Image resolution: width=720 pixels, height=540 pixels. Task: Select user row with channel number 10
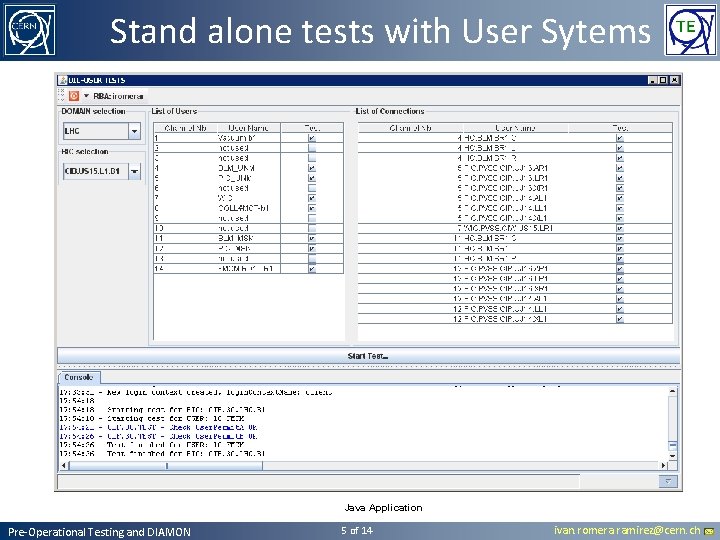click(x=248, y=228)
